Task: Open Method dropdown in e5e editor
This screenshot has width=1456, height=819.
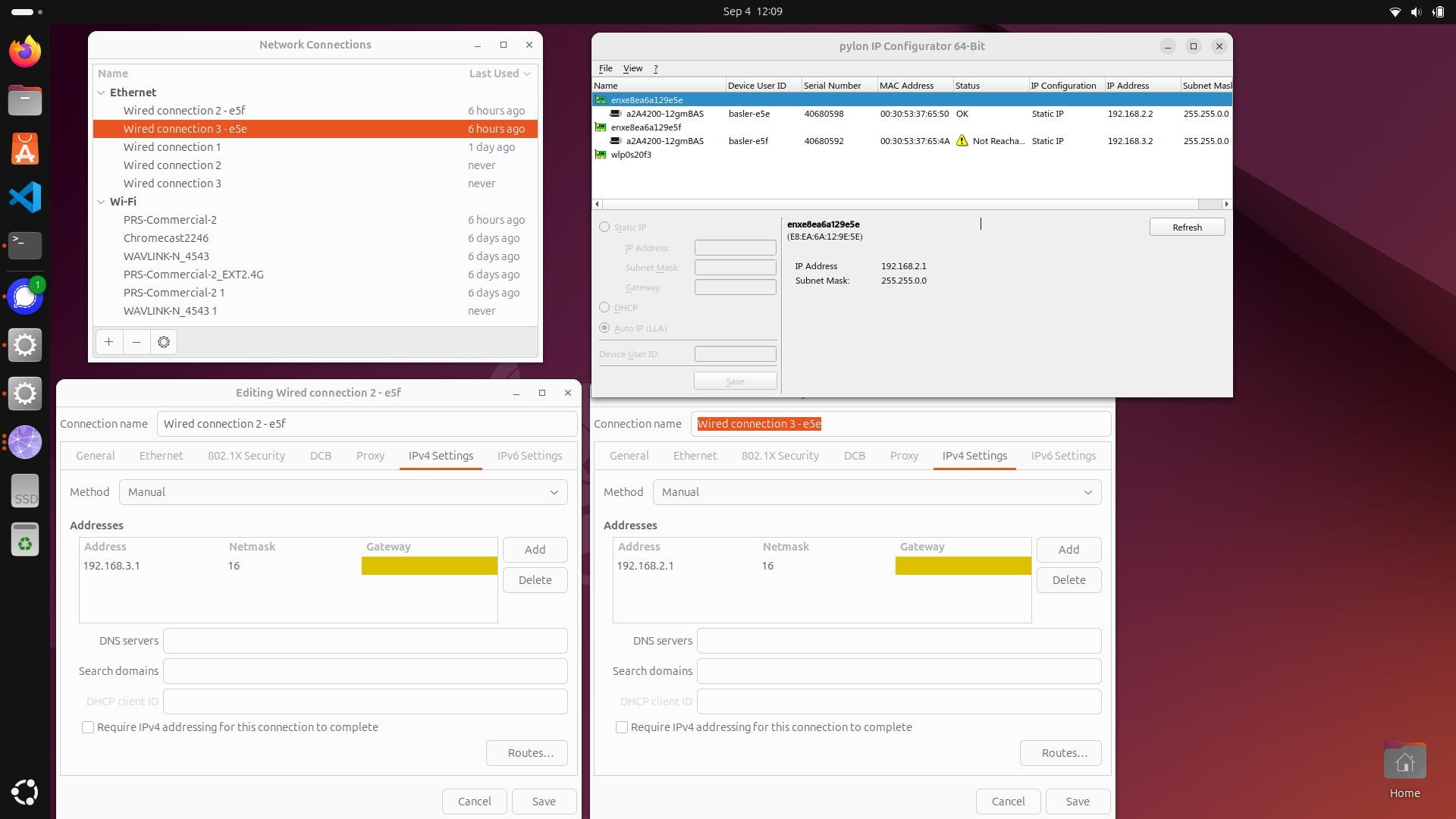Action: tap(877, 492)
